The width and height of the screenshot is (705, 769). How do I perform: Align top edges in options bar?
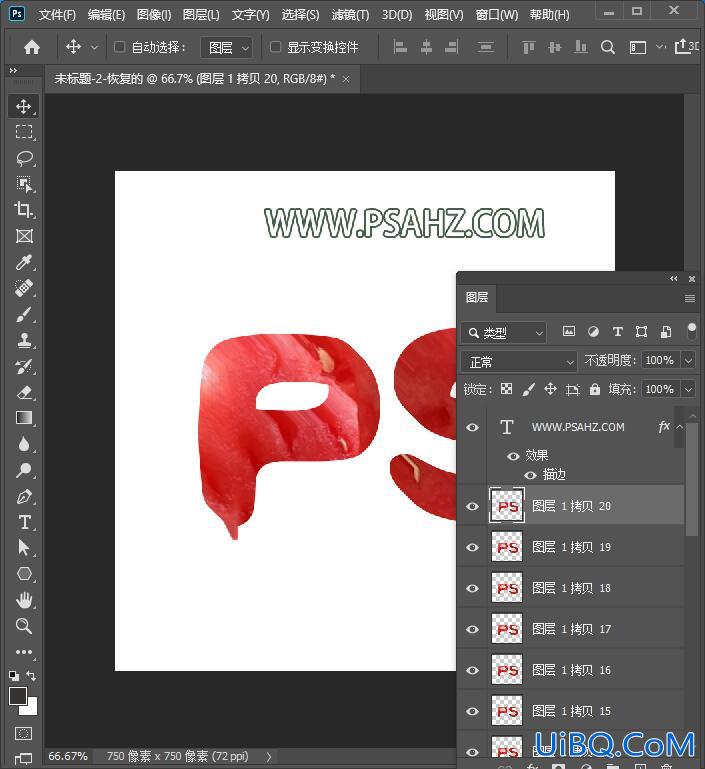click(x=529, y=47)
